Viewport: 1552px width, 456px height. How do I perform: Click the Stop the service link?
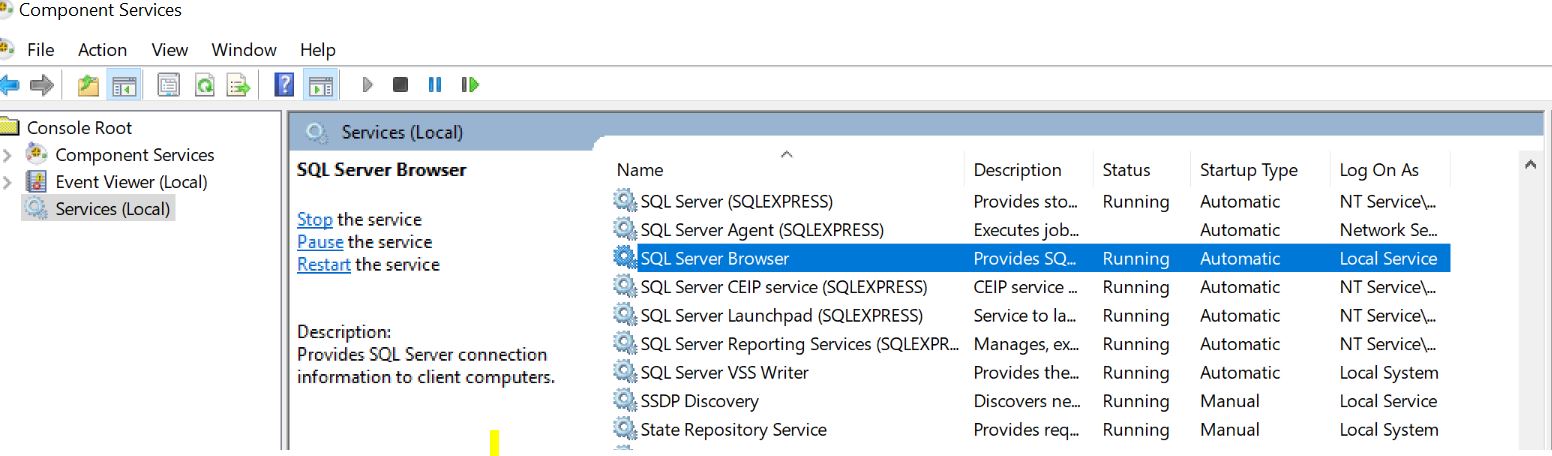click(314, 220)
